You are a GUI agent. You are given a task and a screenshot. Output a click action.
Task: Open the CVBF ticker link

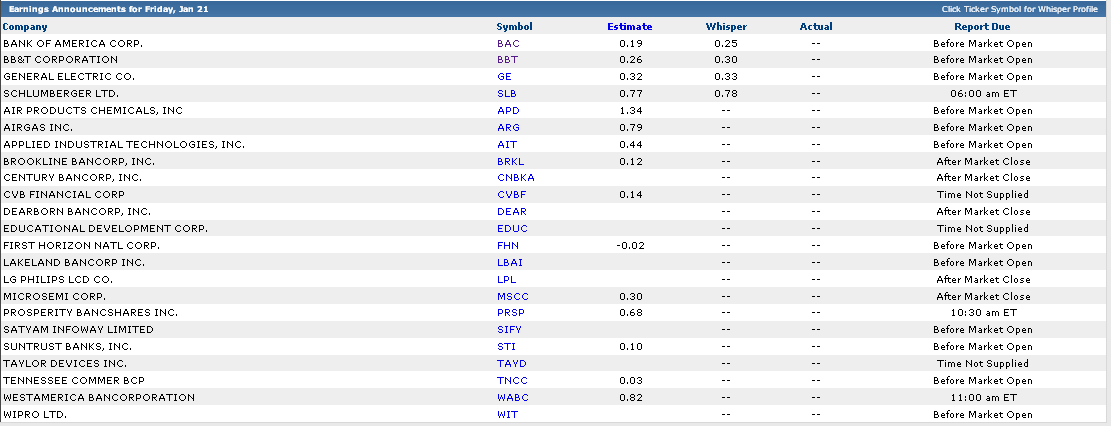coord(512,195)
